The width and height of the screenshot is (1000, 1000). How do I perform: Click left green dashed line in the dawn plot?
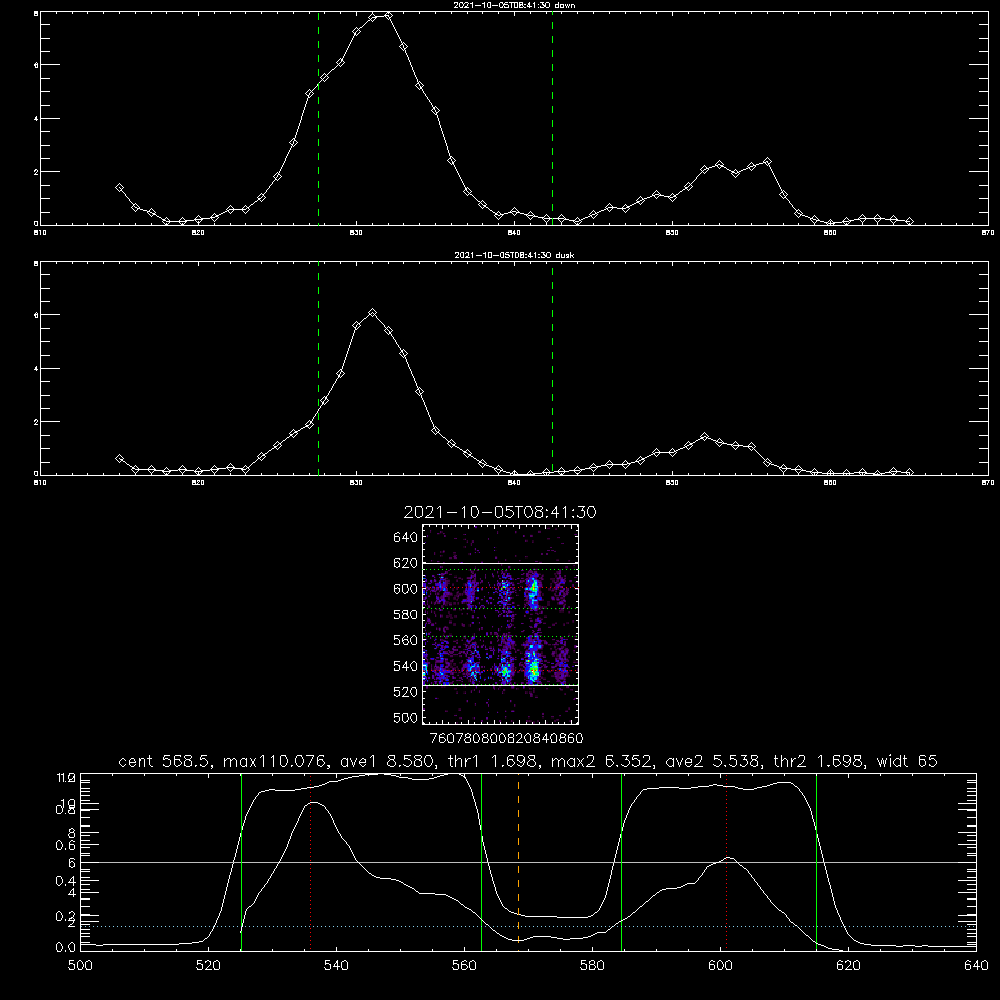point(318,118)
